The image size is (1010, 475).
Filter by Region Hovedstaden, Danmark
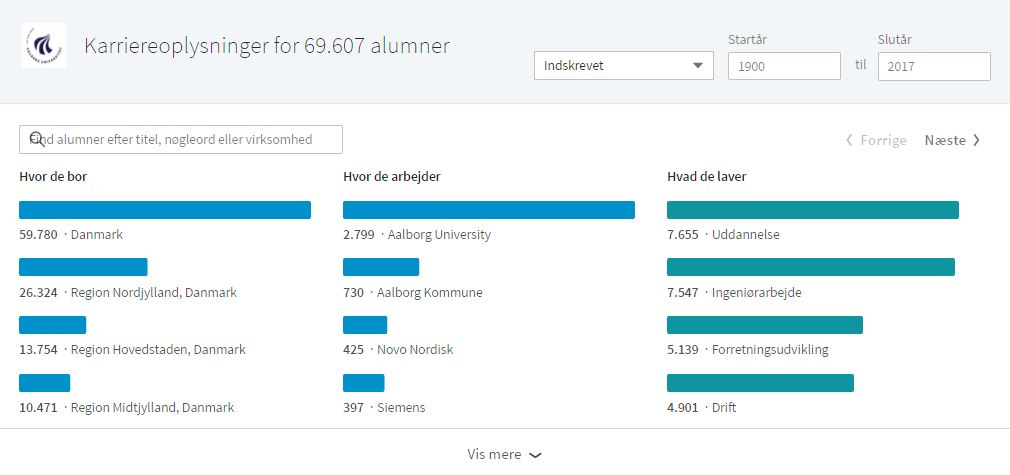pyautogui.click(x=52, y=325)
